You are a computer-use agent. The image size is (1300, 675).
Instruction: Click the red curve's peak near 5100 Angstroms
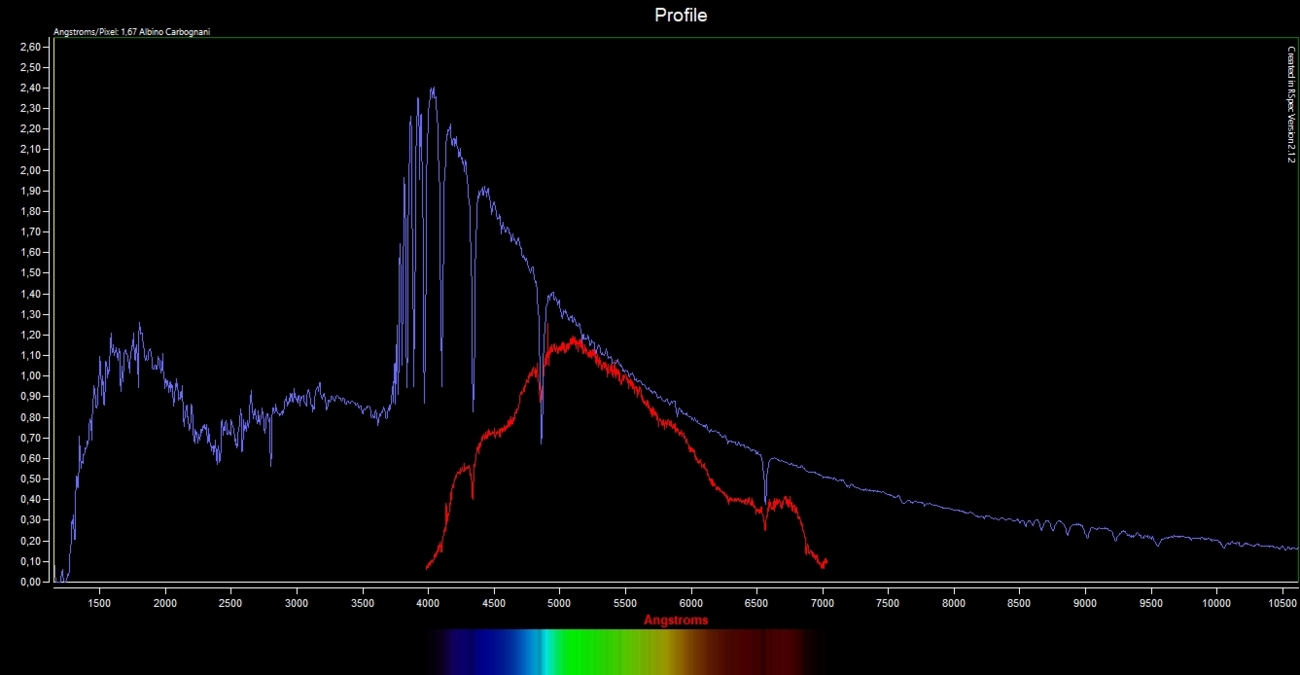tap(575, 340)
